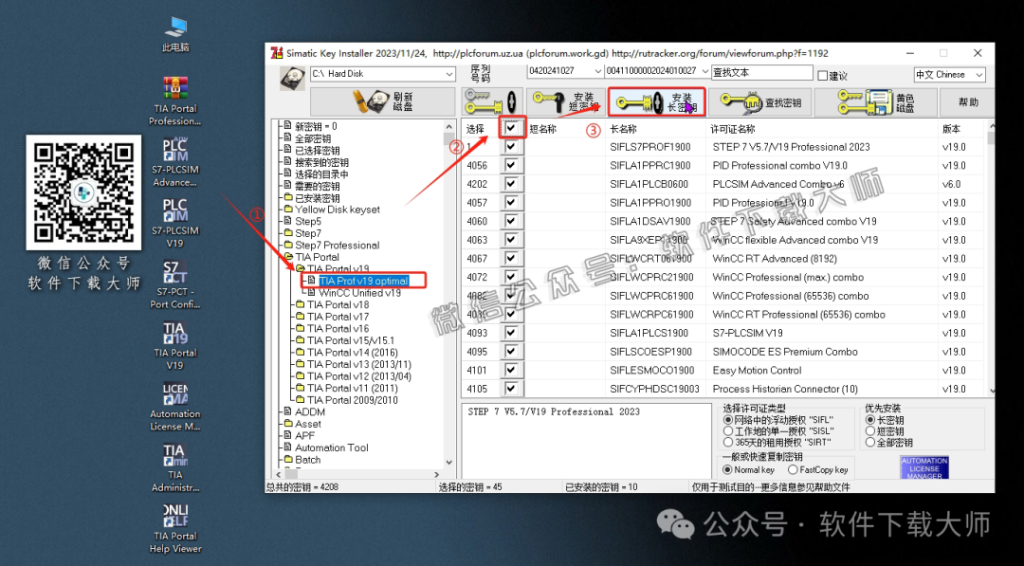Select 全部密钥 entry in the tree

click(x=313, y=138)
